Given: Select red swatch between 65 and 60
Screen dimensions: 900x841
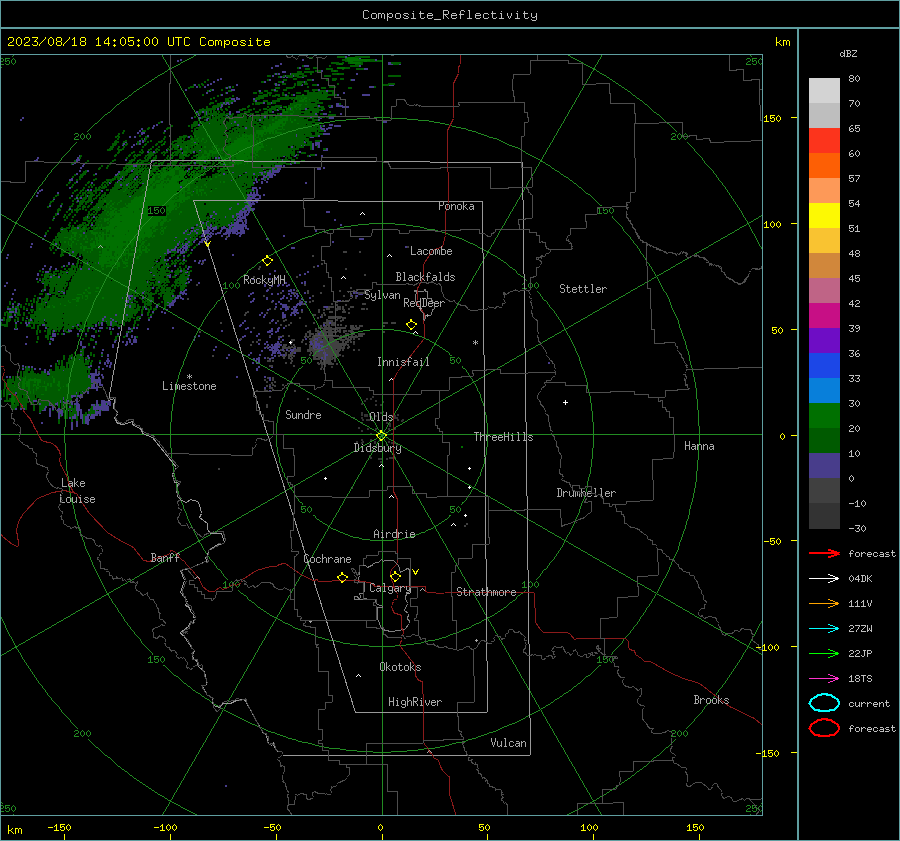Looking at the screenshot, I should (x=824, y=140).
